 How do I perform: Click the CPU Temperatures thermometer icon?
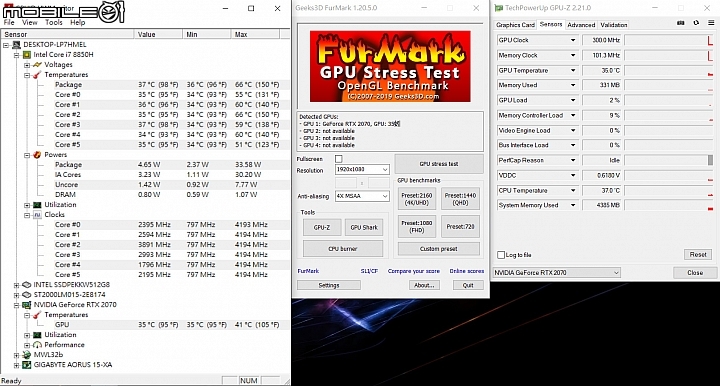tap(37, 75)
